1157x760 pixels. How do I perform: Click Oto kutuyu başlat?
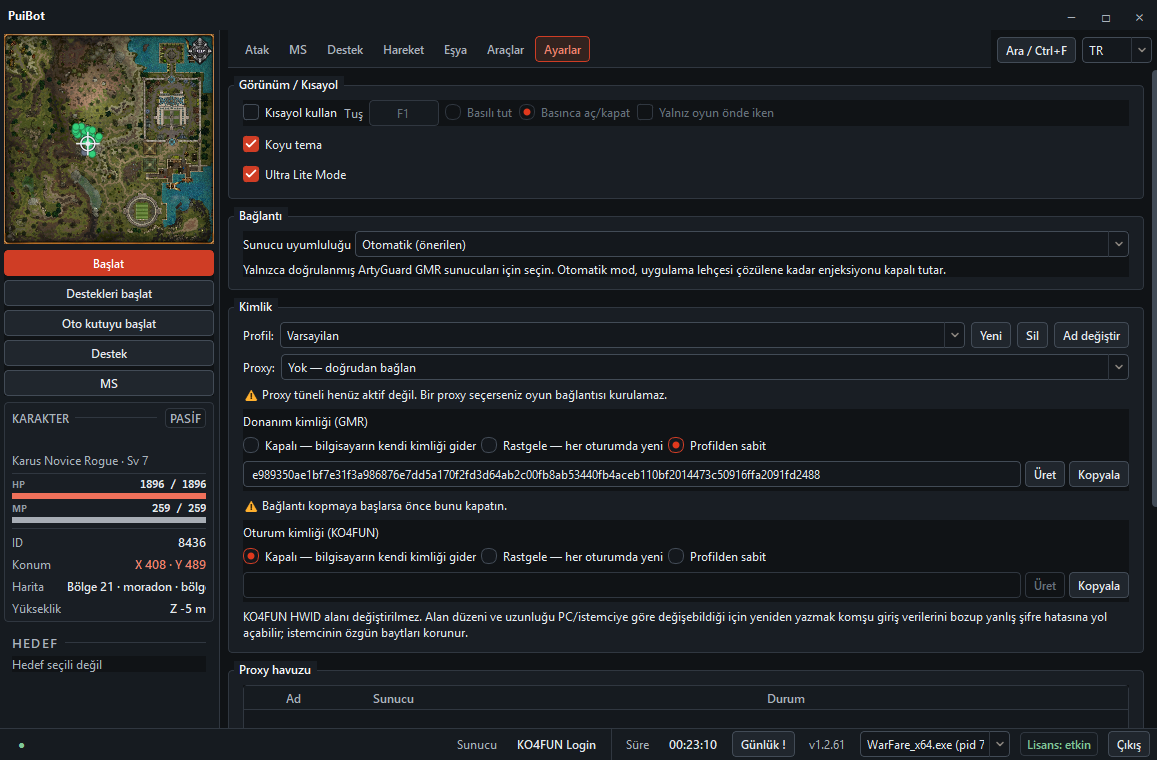(109, 324)
